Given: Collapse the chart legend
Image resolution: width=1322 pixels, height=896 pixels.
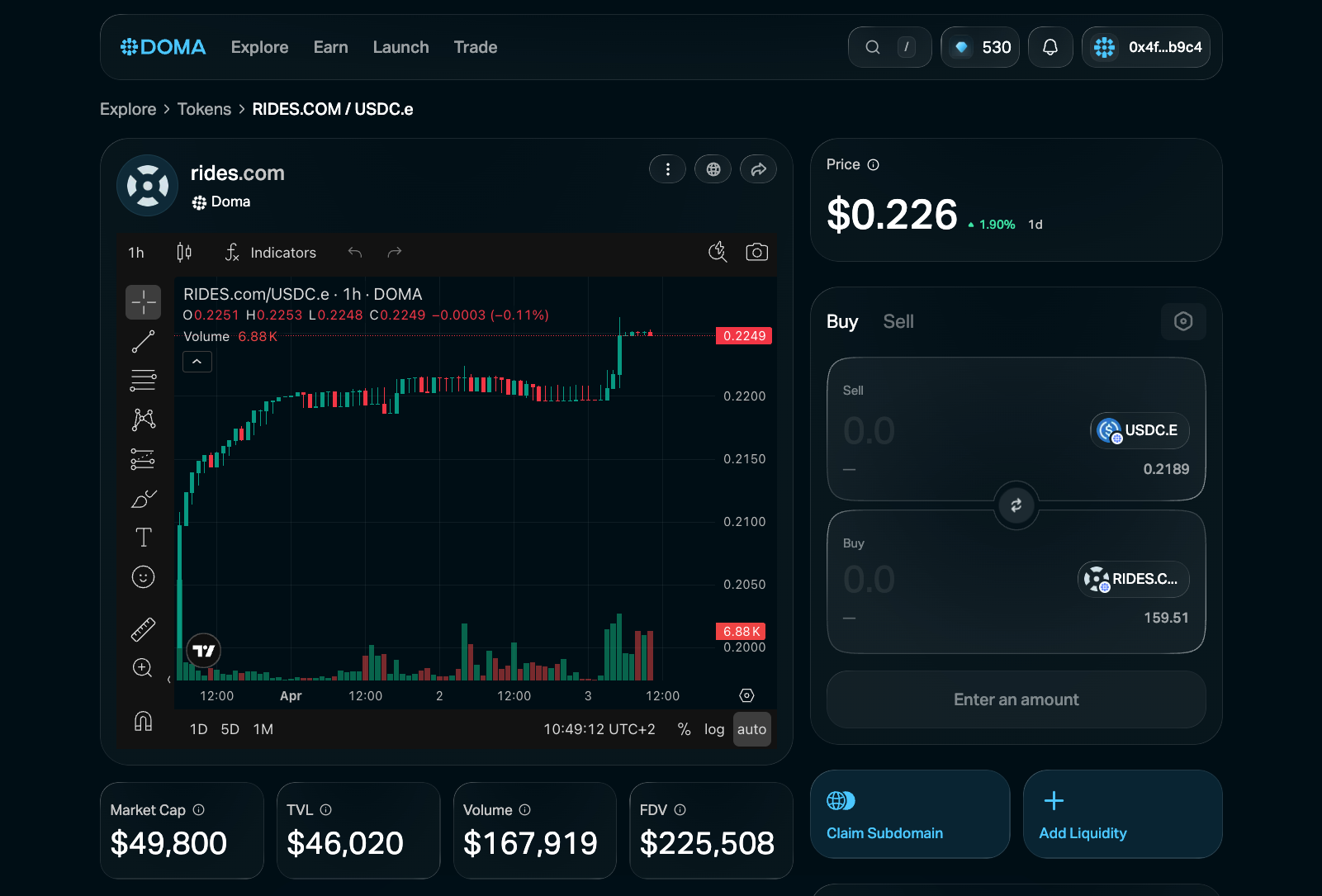Looking at the screenshot, I should pyautogui.click(x=197, y=362).
